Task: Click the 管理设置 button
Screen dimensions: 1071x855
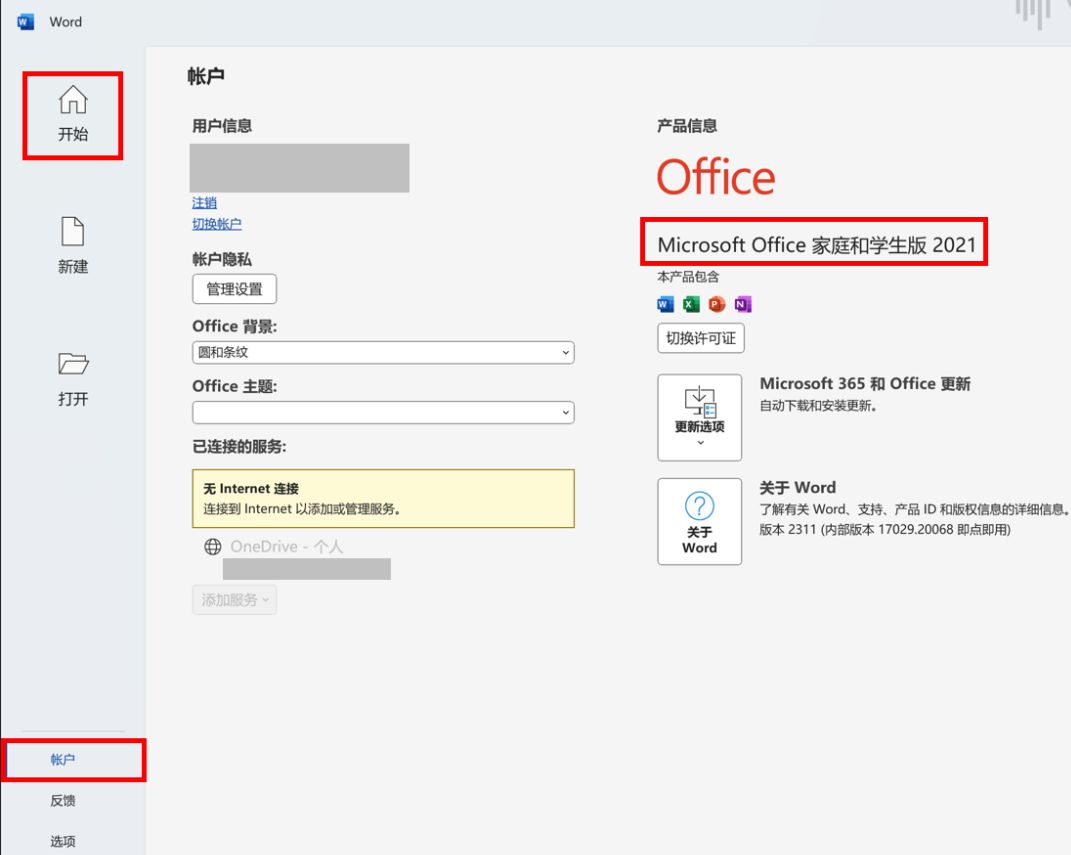Action: pyautogui.click(x=234, y=289)
